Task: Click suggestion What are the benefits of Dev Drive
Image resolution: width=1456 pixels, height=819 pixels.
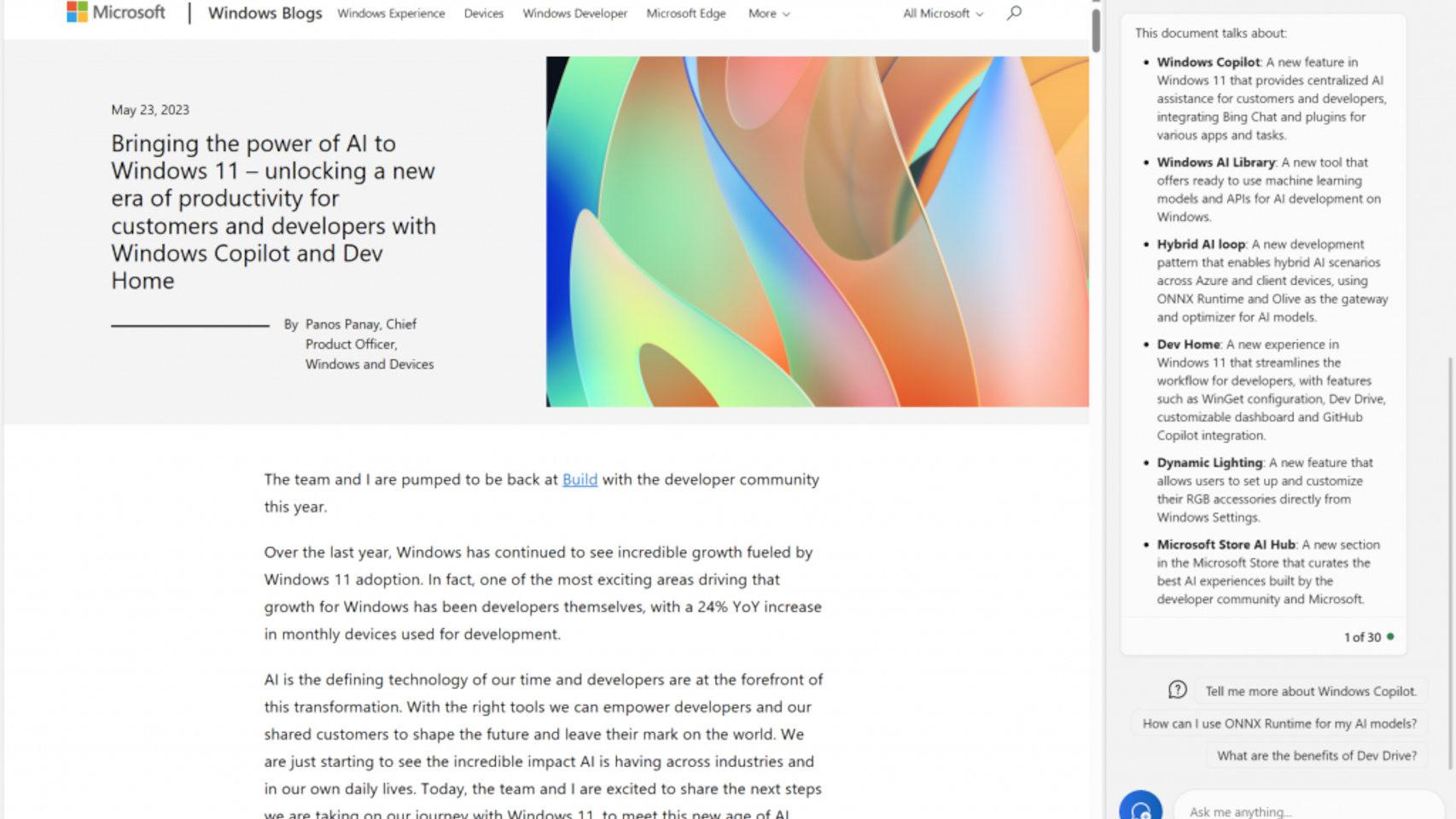Action: tap(1316, 755)
